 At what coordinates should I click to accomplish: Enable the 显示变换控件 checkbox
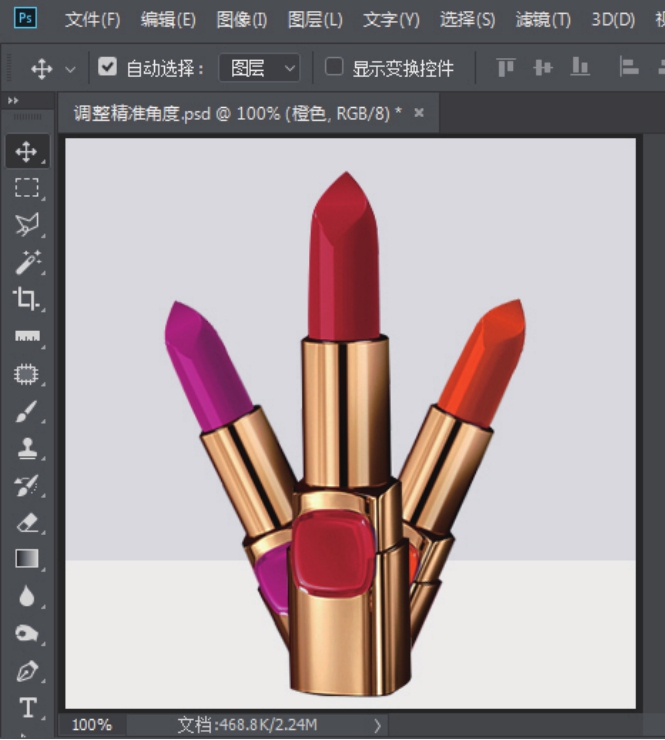pyautogui.click(x=334, y=67)
